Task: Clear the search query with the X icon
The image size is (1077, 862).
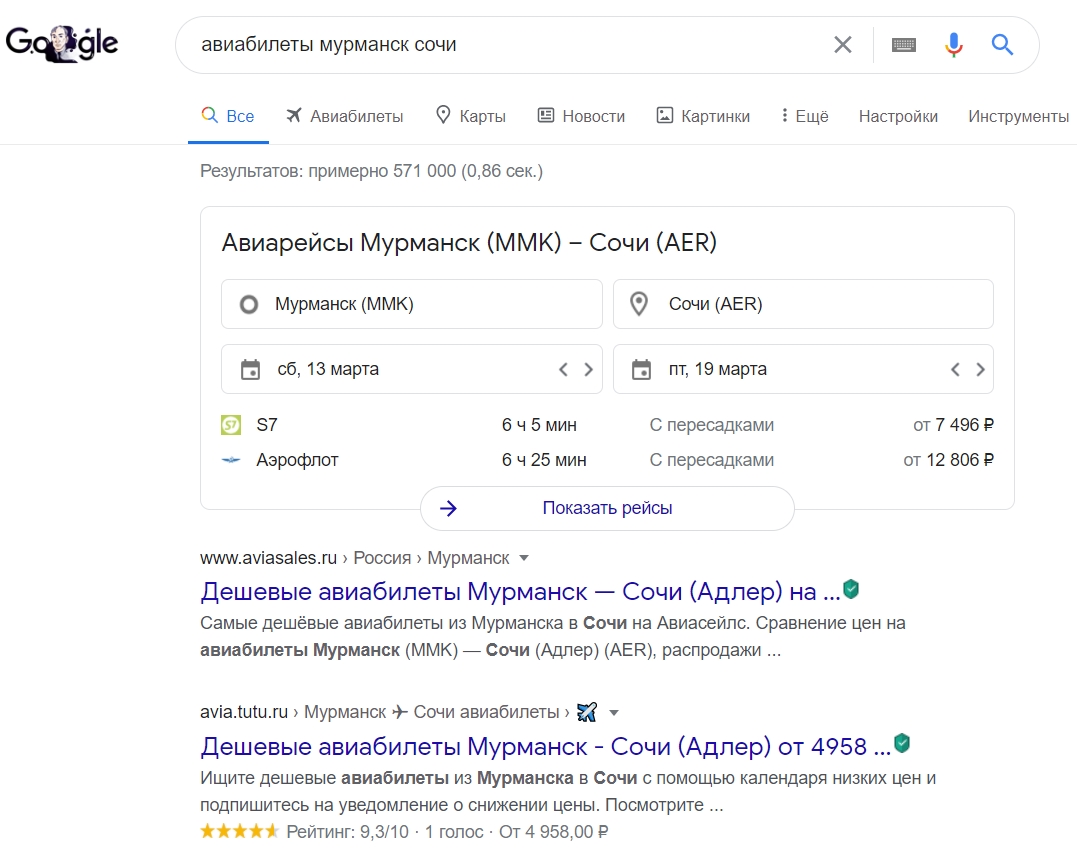Action: pos(843,44)
